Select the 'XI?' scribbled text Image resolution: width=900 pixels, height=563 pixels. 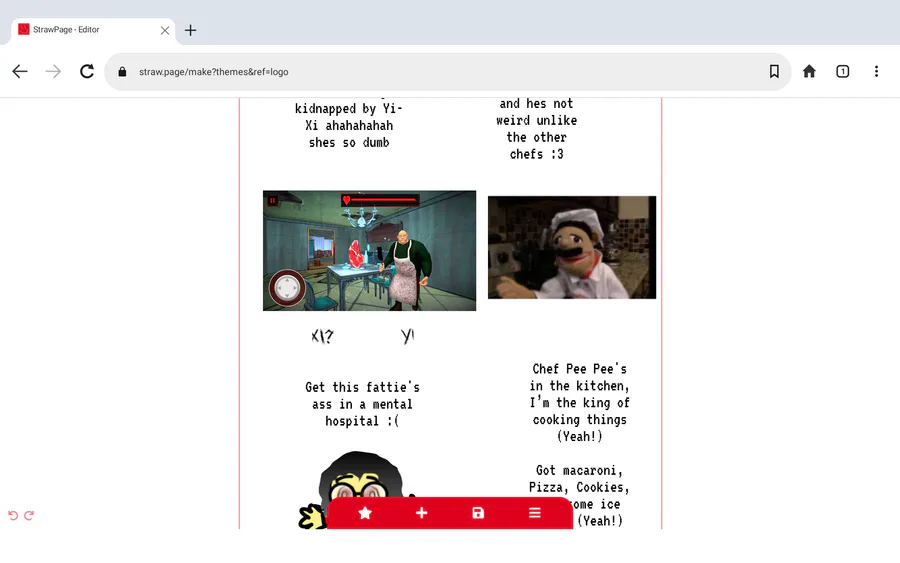[322, 336]
